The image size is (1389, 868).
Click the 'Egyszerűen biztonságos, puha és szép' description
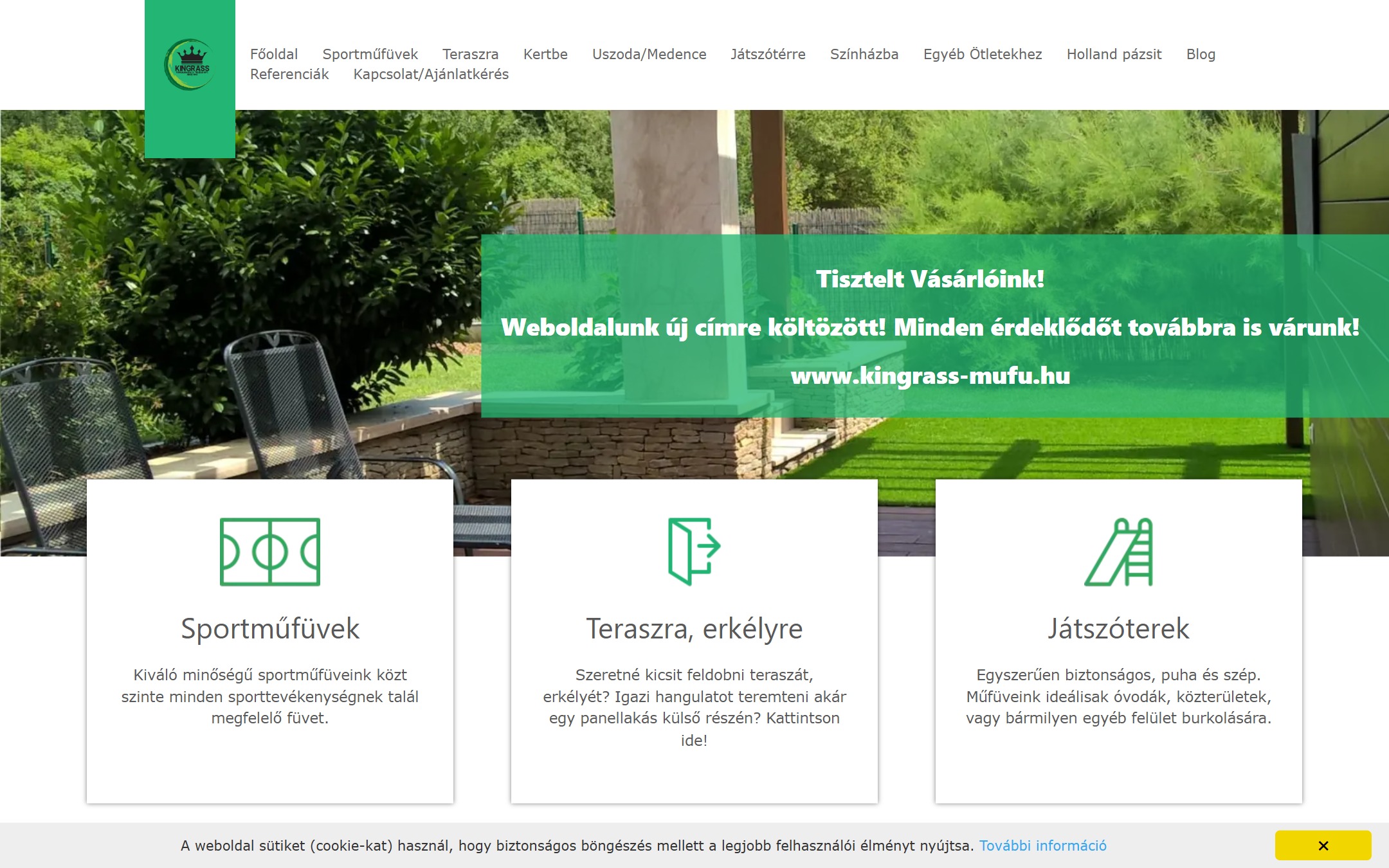[x=1119, y=696]
